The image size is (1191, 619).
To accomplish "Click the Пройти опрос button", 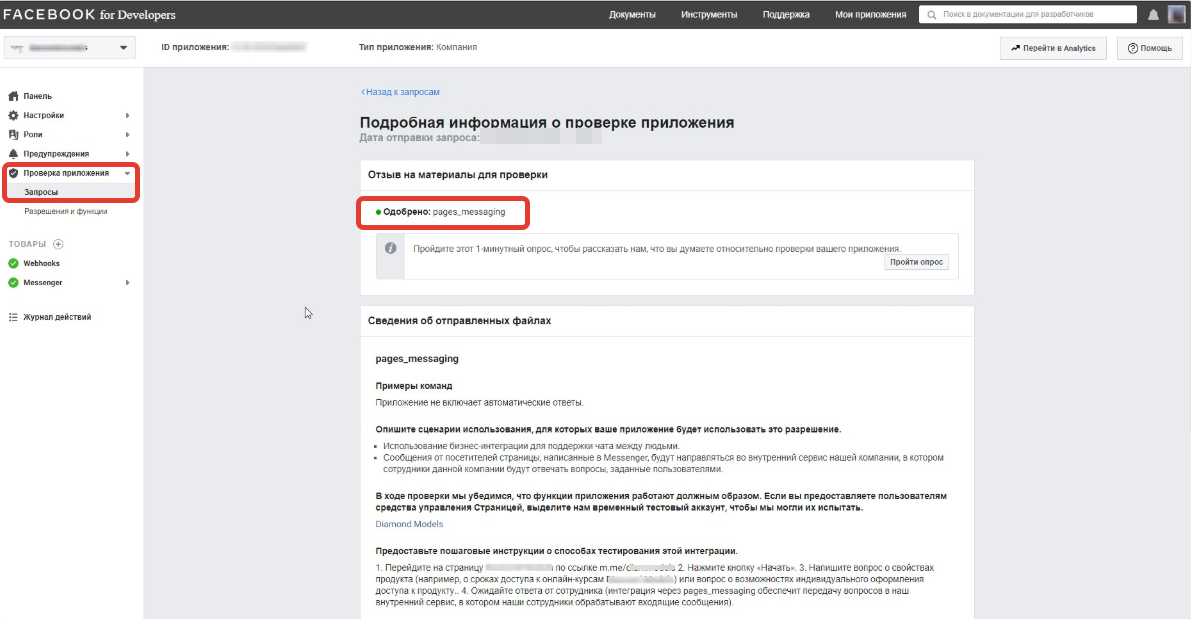I will click(916, 262).
